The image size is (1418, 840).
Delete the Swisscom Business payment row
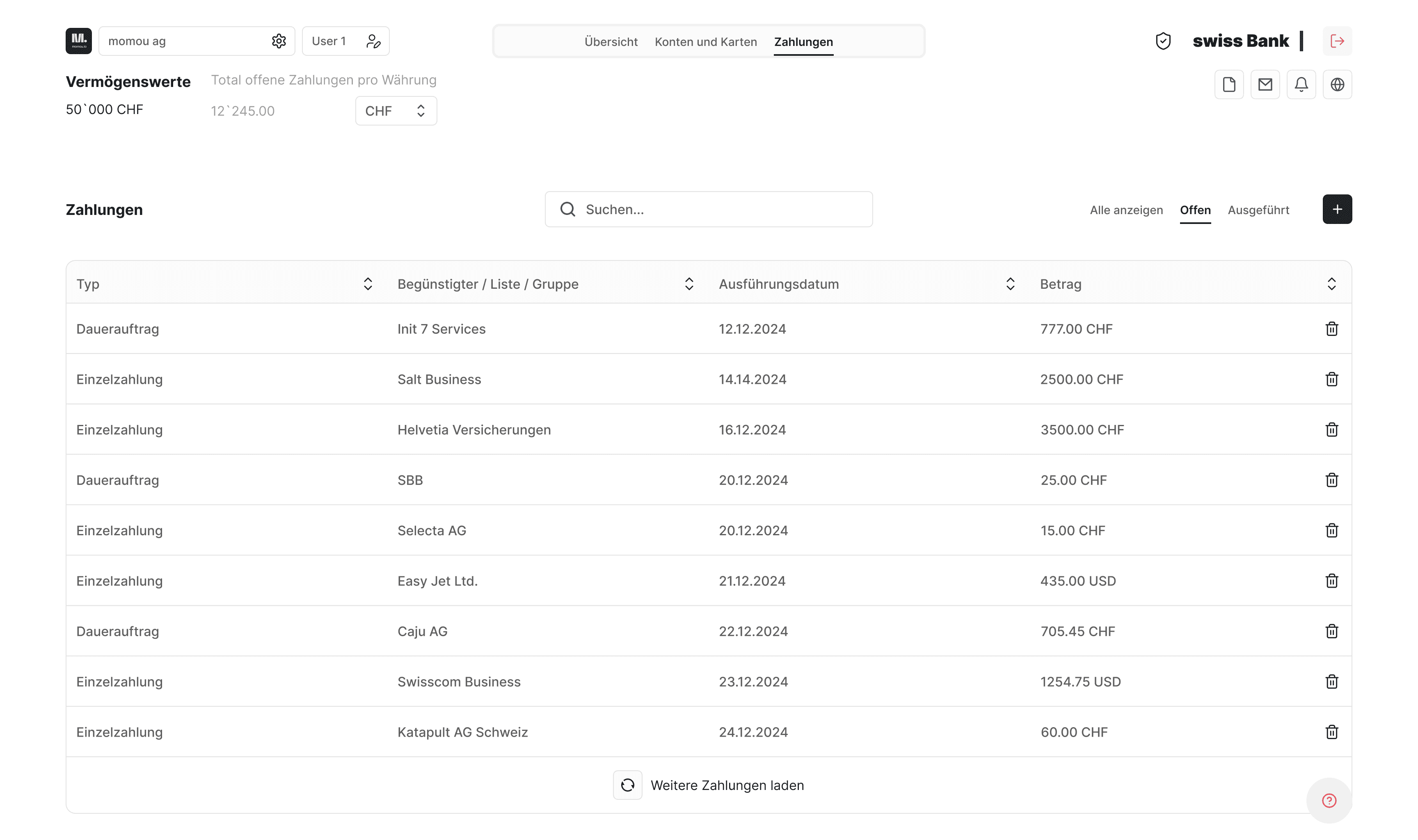pos(1331,682)
